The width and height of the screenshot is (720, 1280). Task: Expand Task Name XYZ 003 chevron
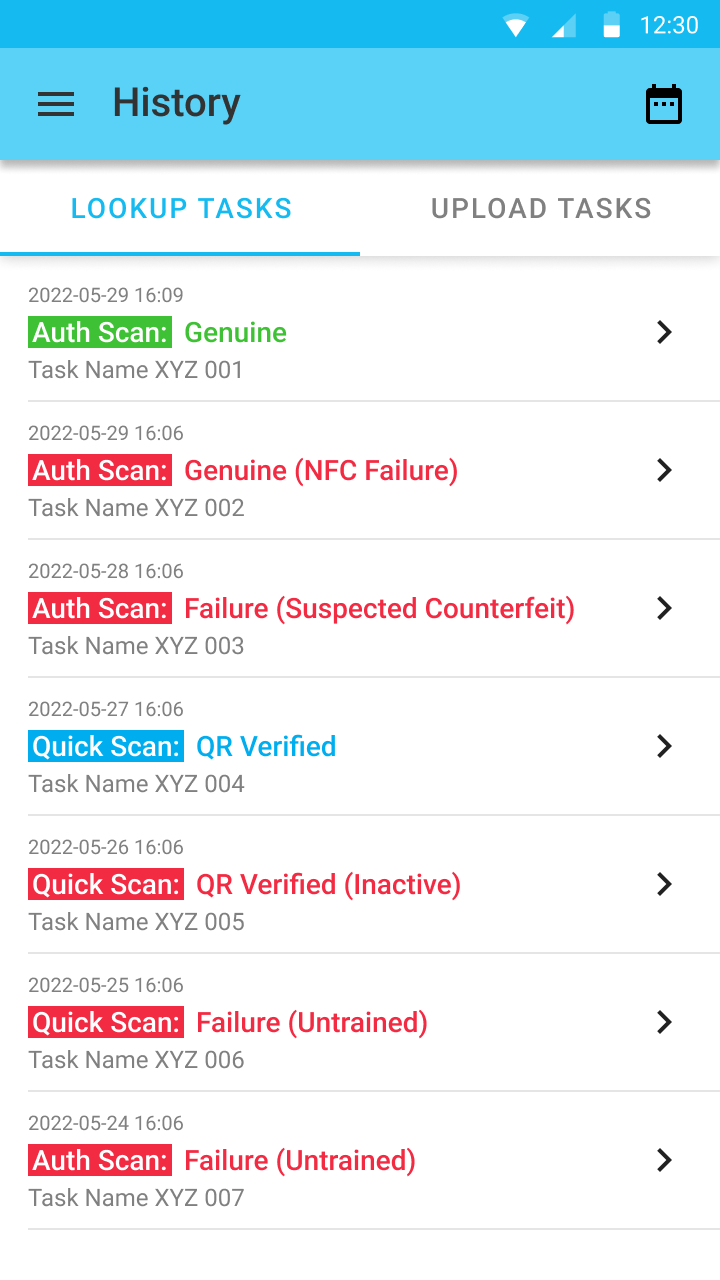(664, 608)
